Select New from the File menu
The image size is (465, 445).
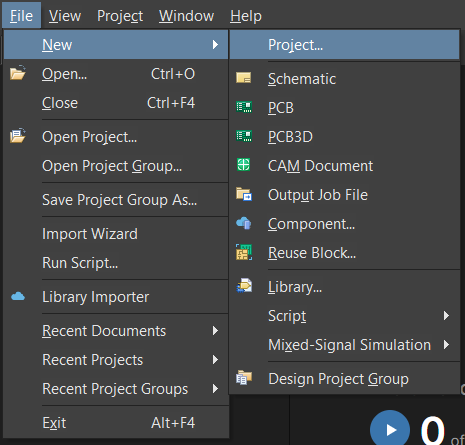pyautogui.click(x=116, y=45)
